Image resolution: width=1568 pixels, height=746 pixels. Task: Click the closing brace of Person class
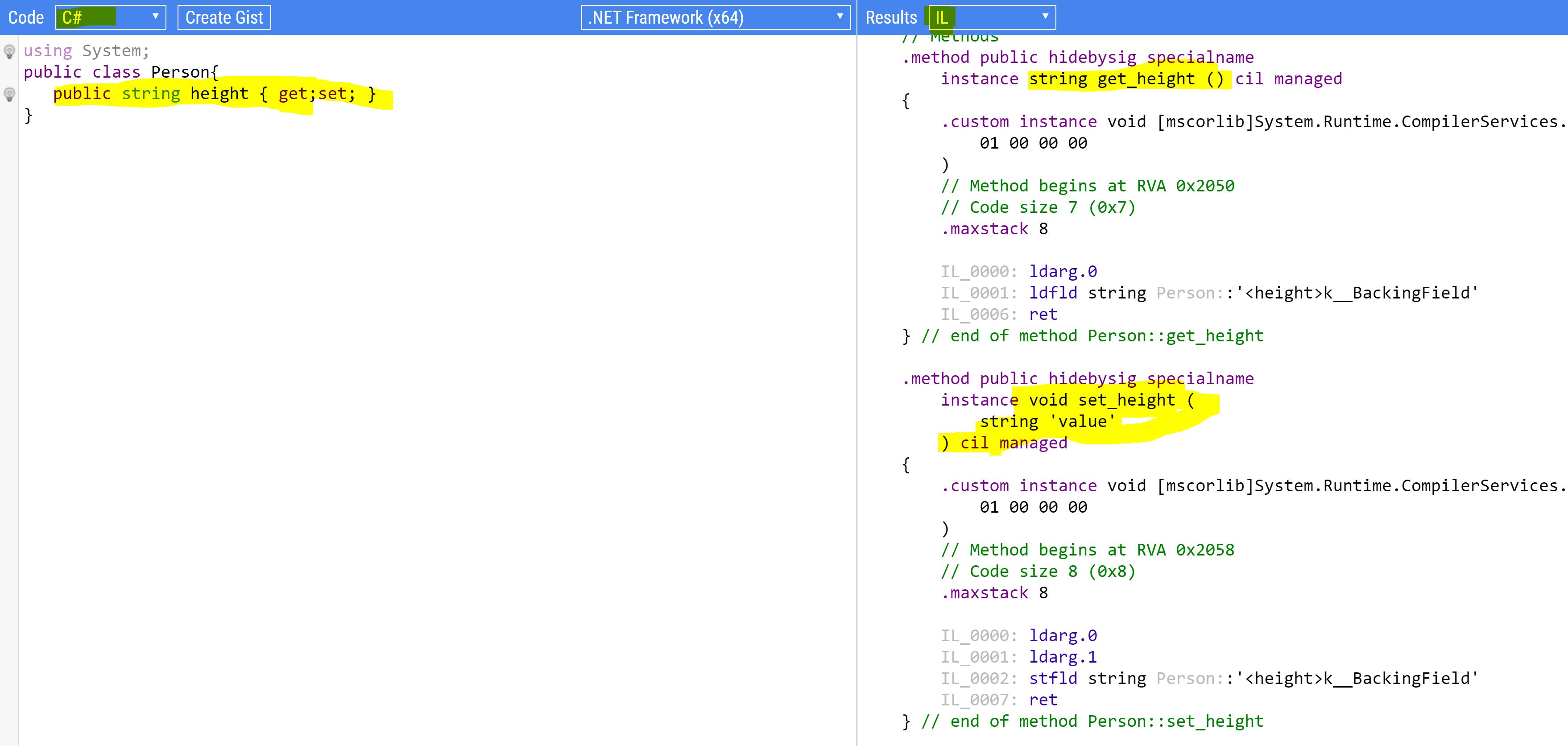(28, 115)
